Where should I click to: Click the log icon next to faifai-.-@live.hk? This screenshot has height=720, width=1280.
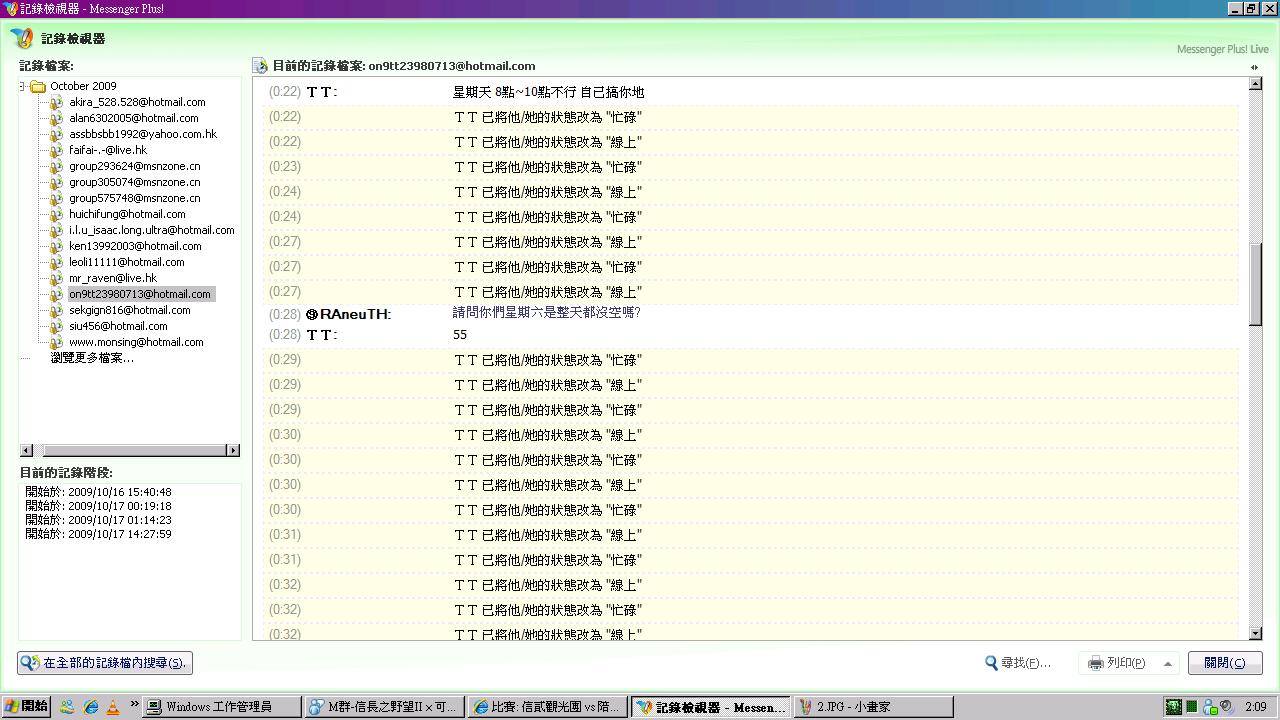pyautogui.click(x=57, y=150)
